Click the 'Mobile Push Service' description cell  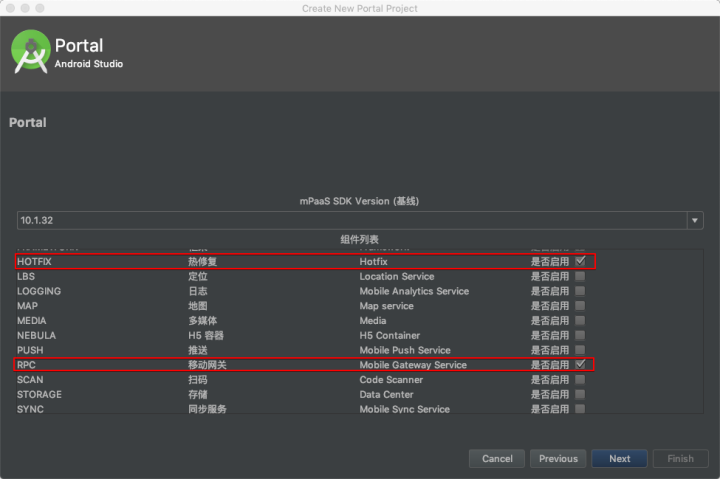pos(405,350)
